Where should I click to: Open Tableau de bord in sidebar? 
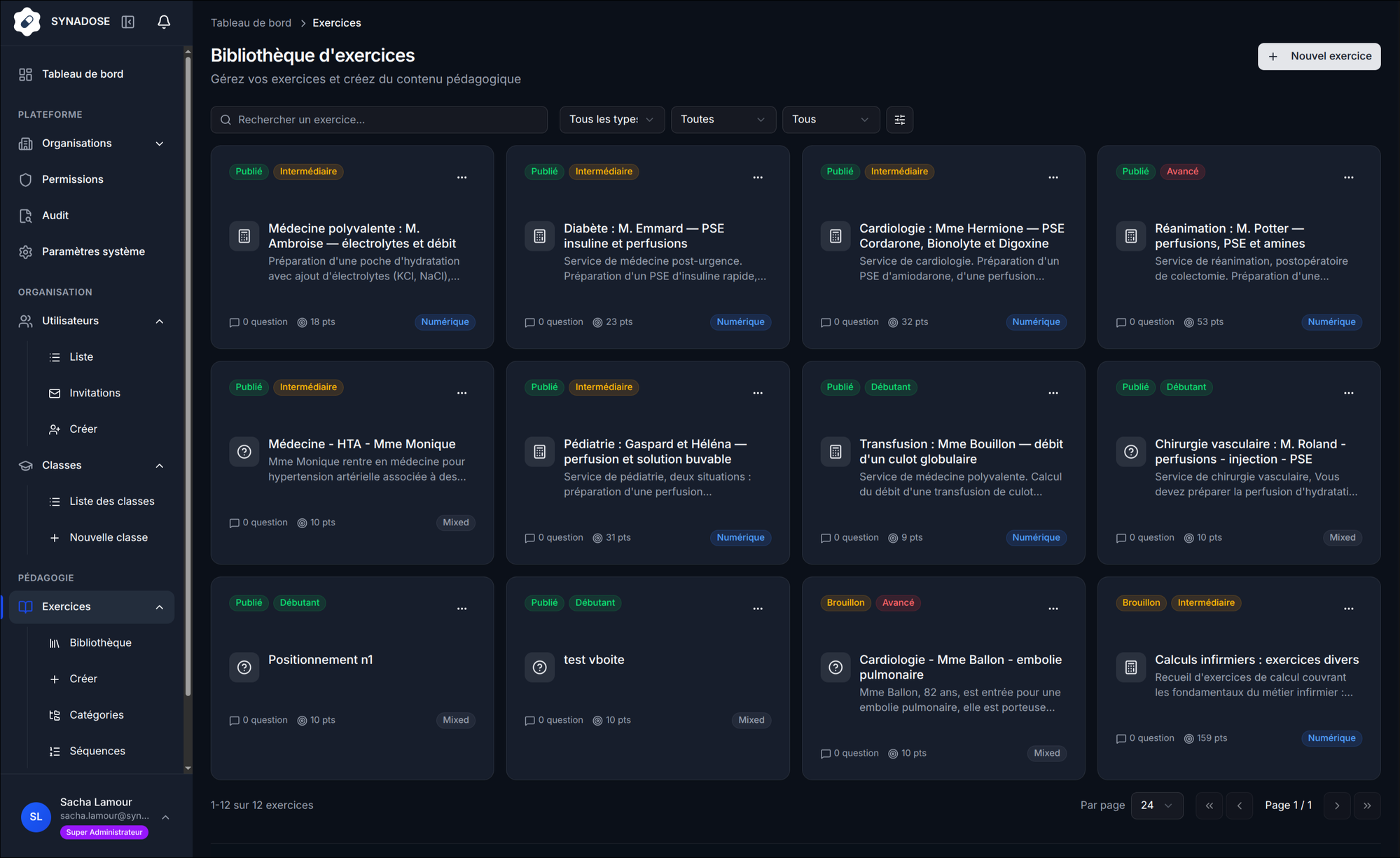tap(92, 74)
